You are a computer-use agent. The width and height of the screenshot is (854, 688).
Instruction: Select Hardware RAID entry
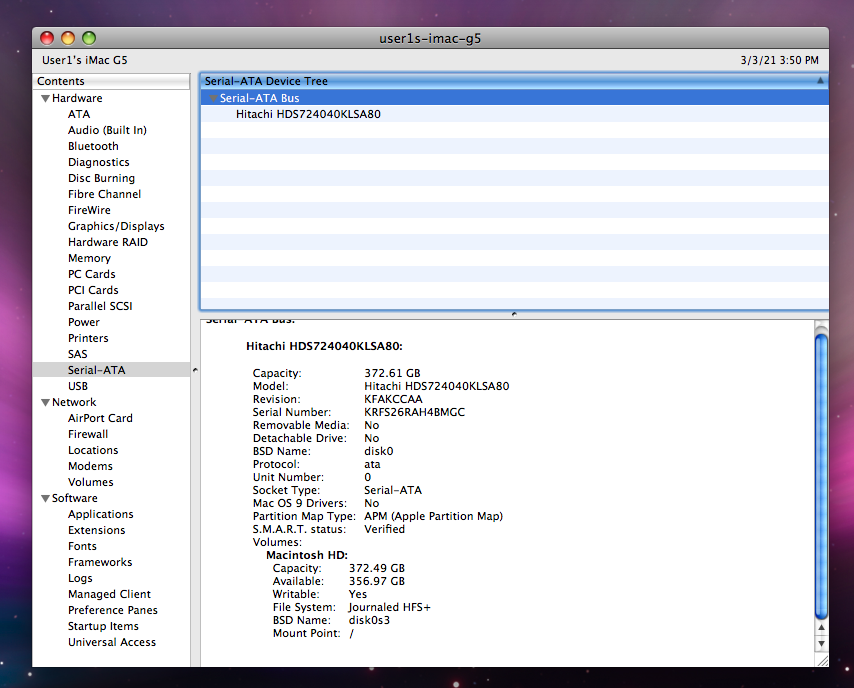point(108,242)
